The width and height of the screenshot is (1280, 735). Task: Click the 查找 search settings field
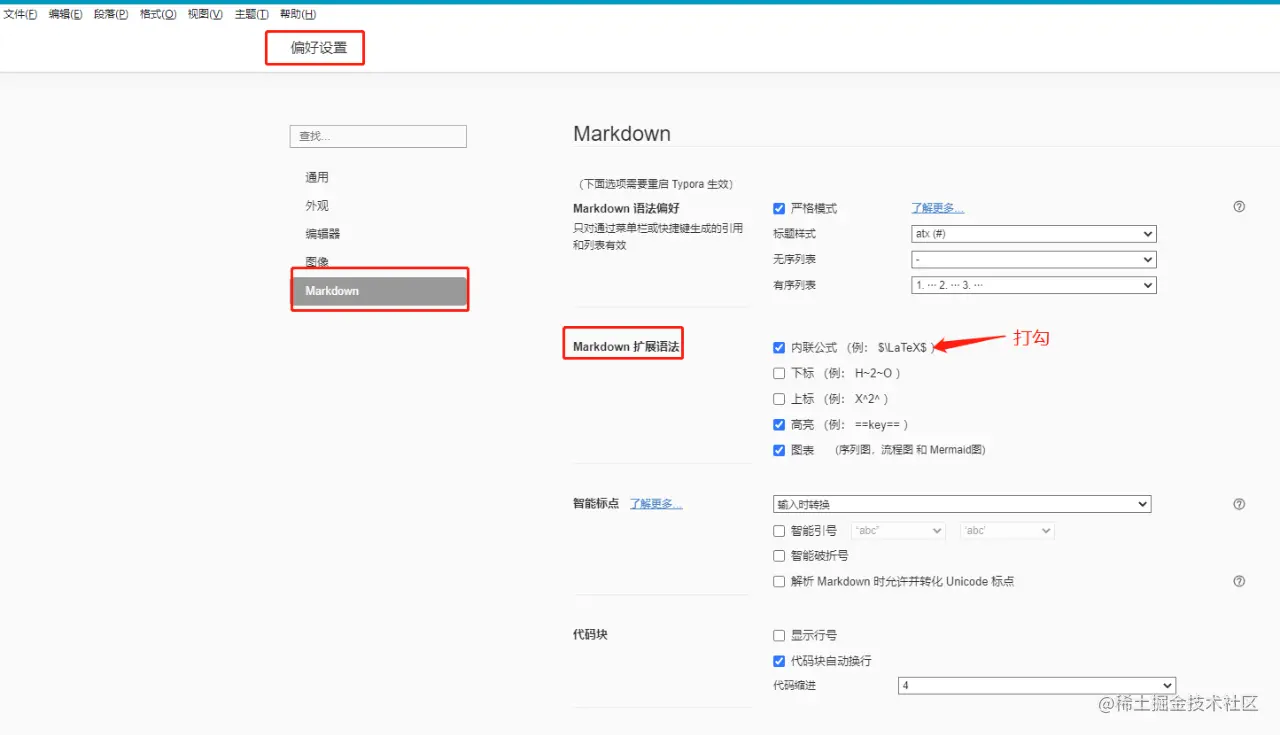378,136
